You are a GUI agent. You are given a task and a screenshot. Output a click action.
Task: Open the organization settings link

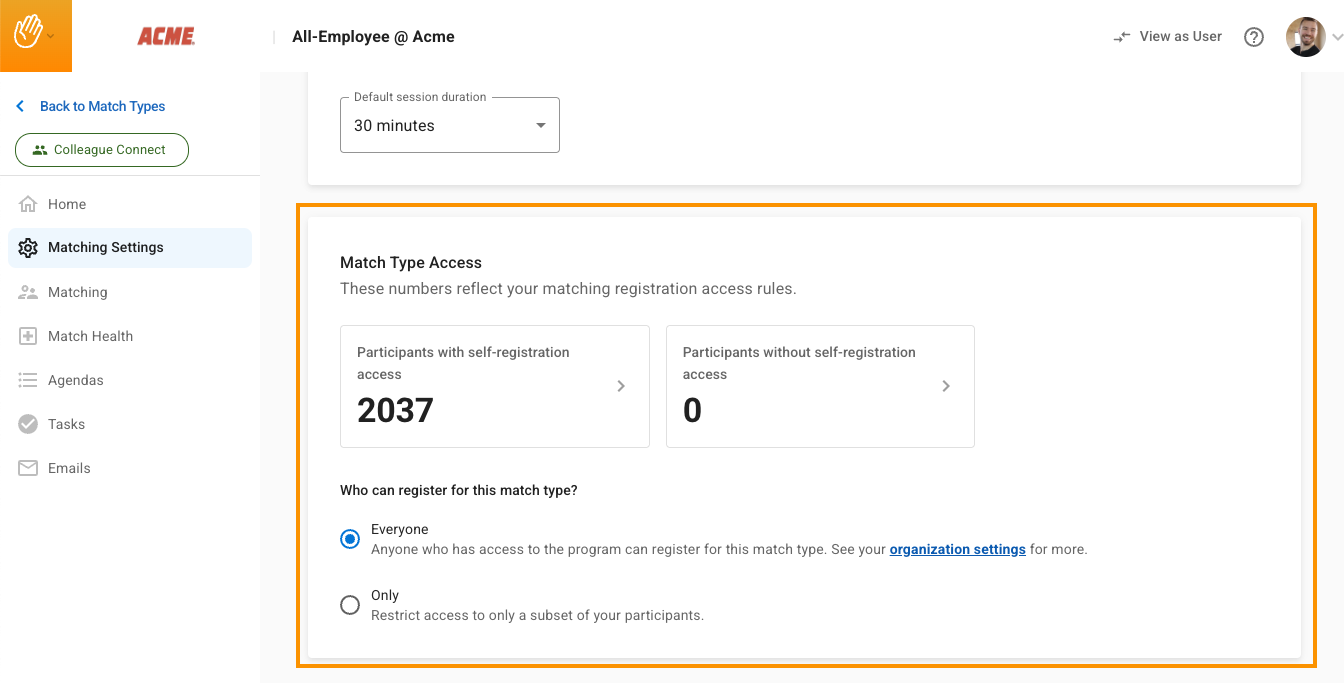click(957, 549)
